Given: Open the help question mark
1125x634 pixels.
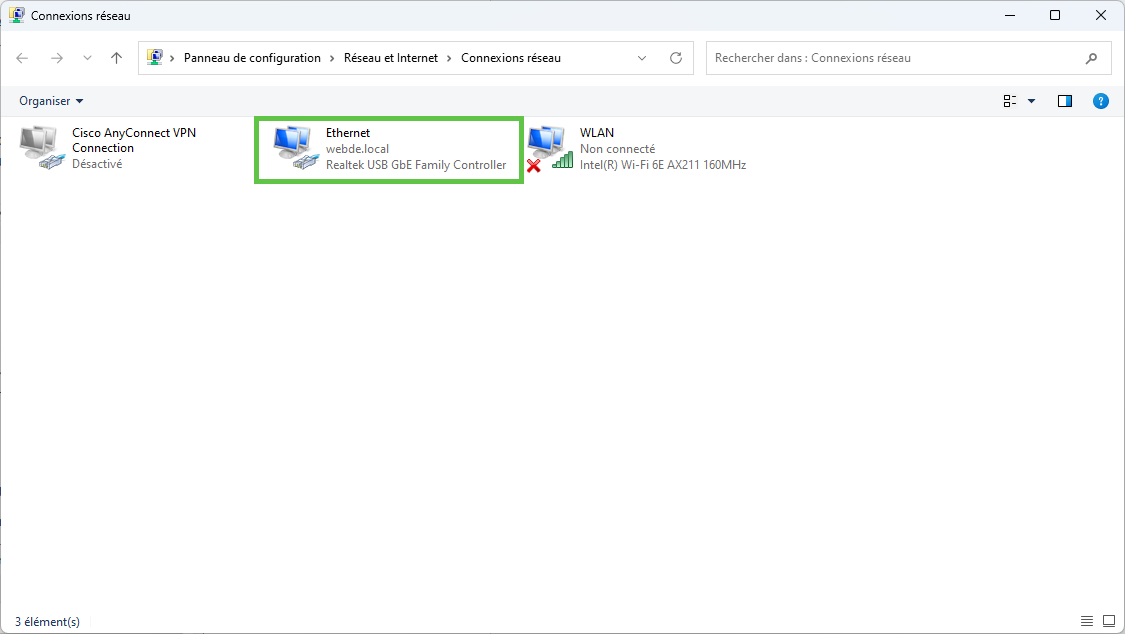Looking at the screenshot, I should (x=1101, y=101).
